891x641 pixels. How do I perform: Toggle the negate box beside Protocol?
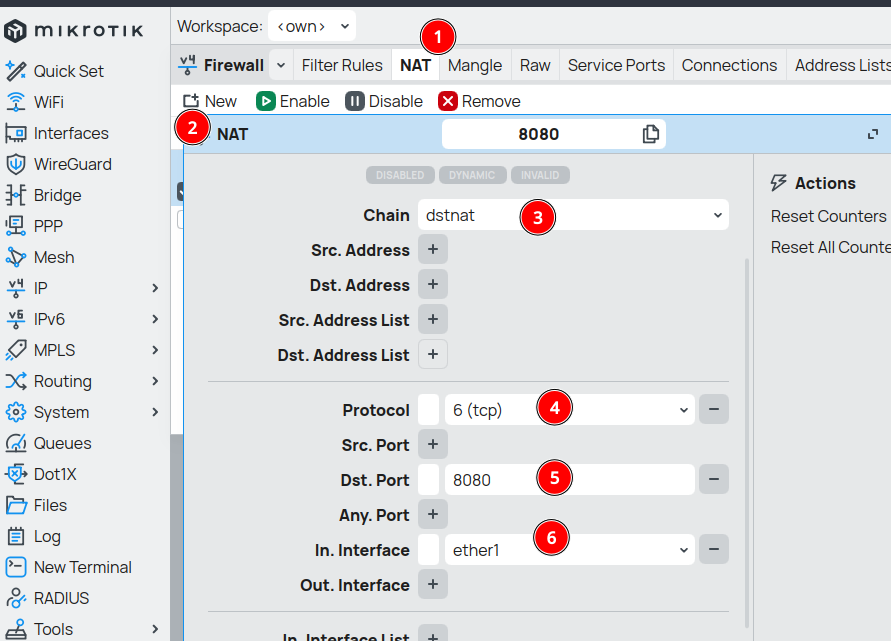click(x=428, y=409)
